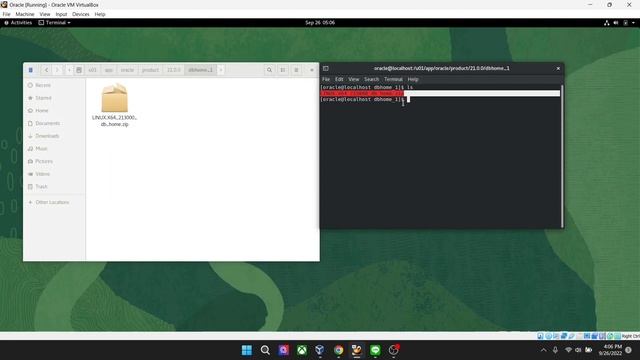Click the GNOME clock Sep 26 05:06
640x360 pixels.
click(320, 23)
